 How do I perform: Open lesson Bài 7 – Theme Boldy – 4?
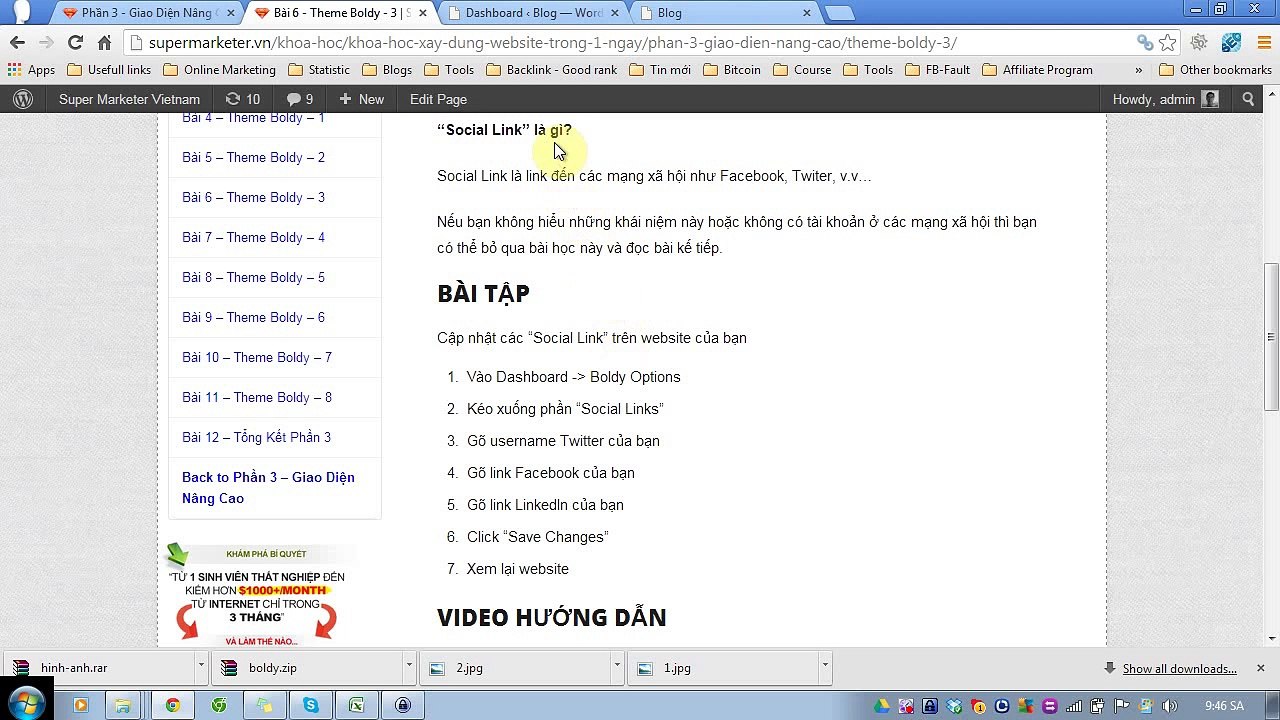click(x=253, y=237)
